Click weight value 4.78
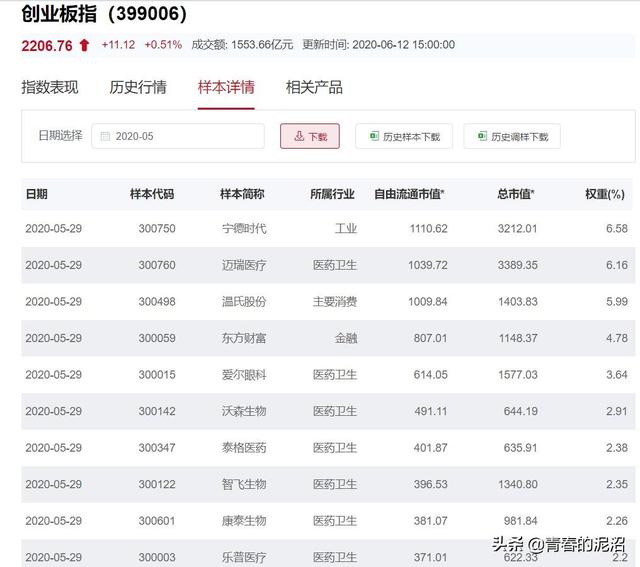640x567 pixels. click(617, 338)
